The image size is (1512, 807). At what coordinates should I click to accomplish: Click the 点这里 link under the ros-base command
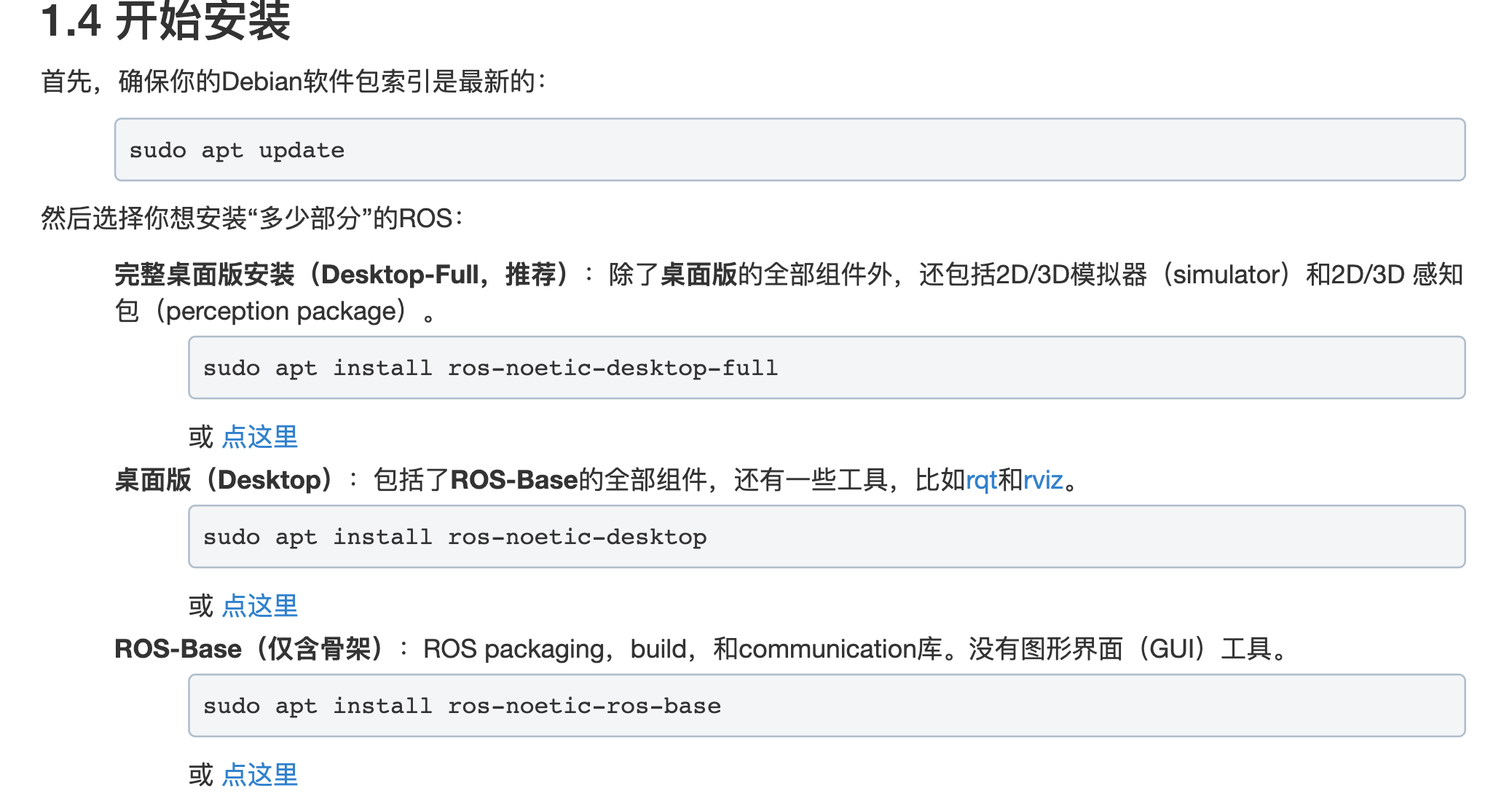(x=259, y=775)
